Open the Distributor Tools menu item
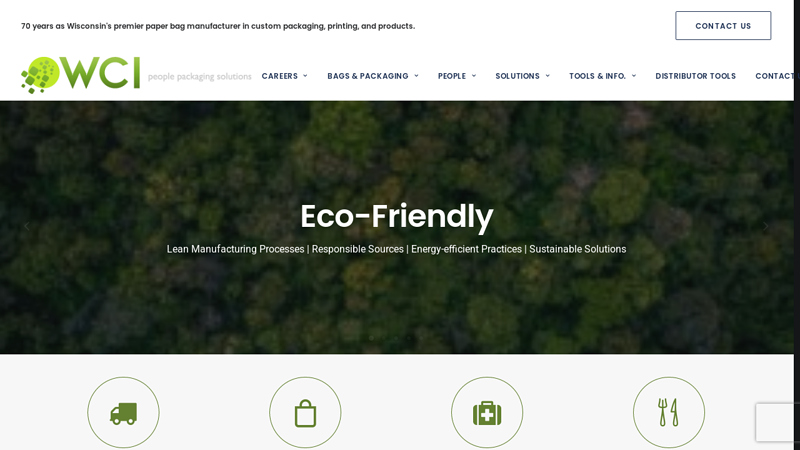Screen dimensions: 800x450 pos(695,76)
